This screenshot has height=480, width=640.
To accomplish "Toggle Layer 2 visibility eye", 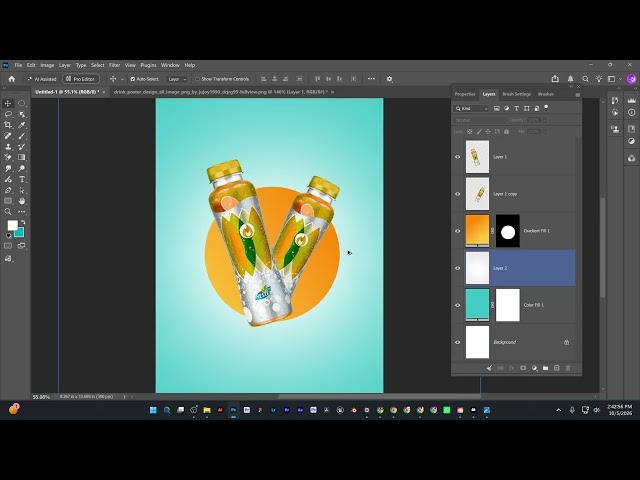I will tap(458, 268).
